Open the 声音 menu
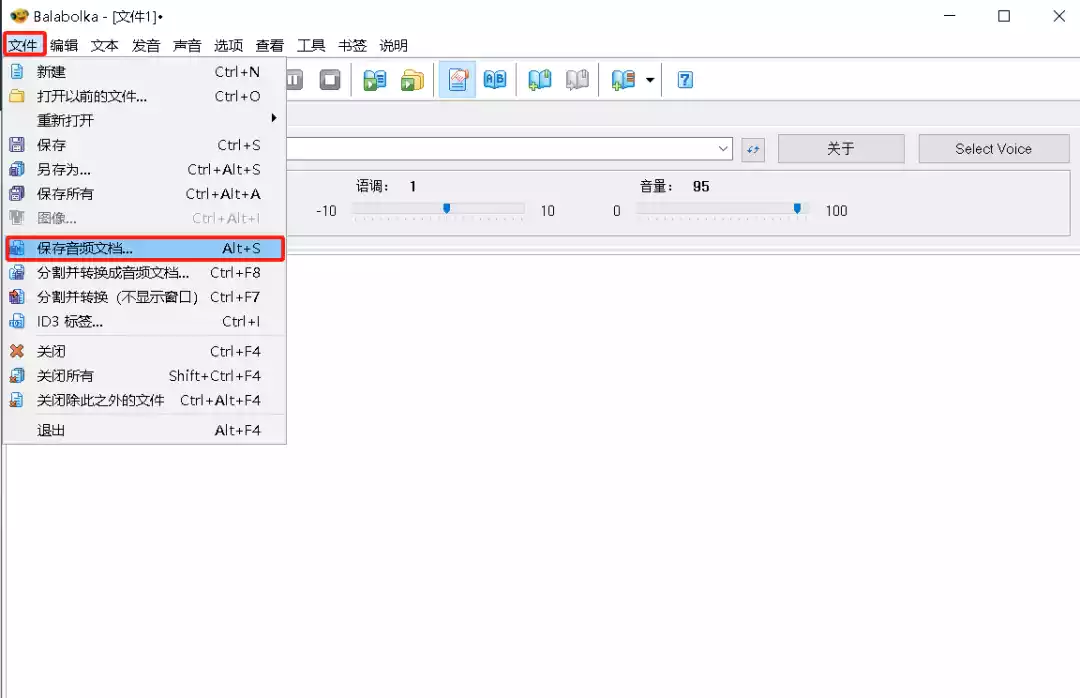Viewport: 1080px width, 698px height. [187, 45]
